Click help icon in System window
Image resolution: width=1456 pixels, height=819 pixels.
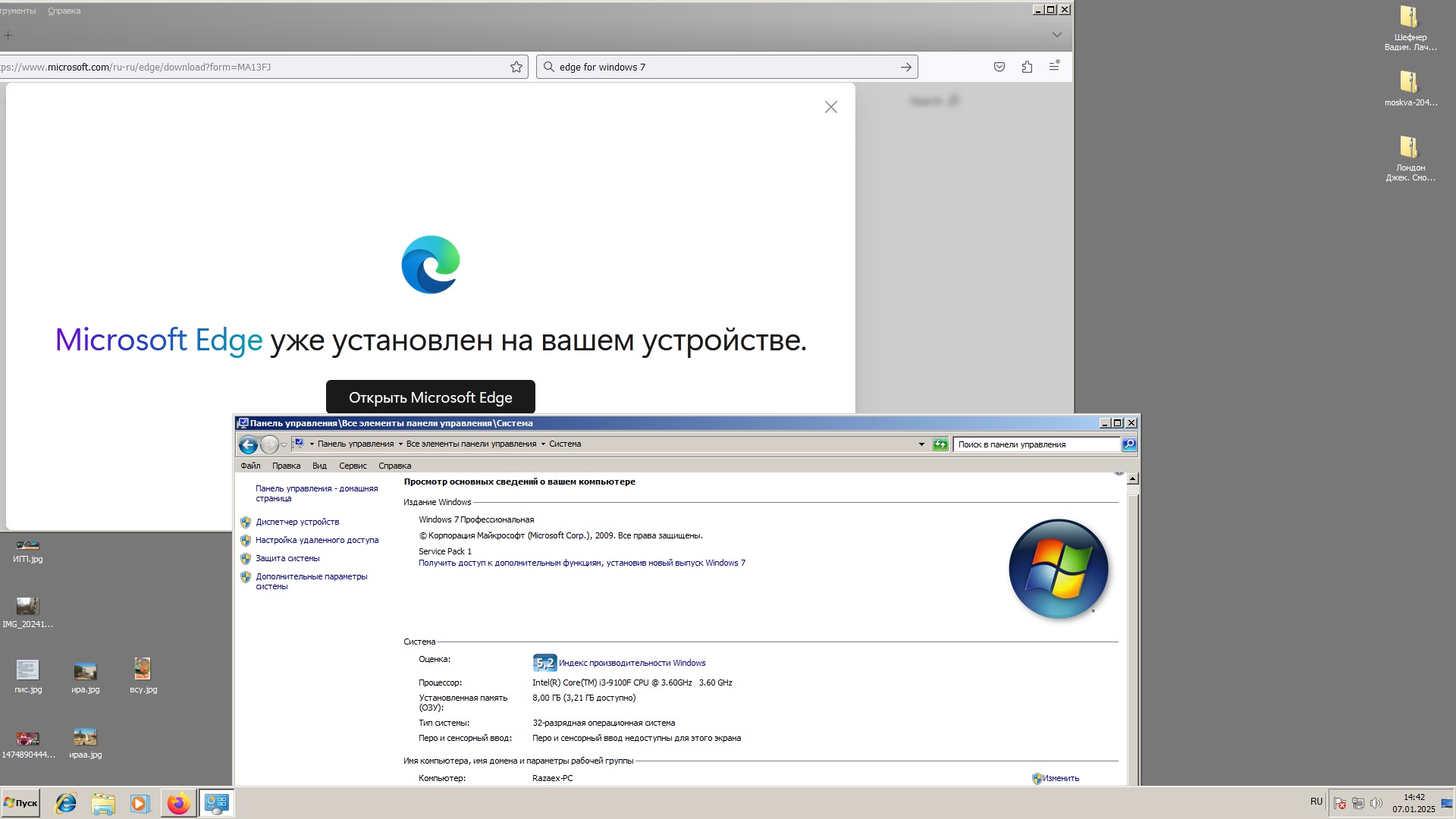pos(1119,473)
